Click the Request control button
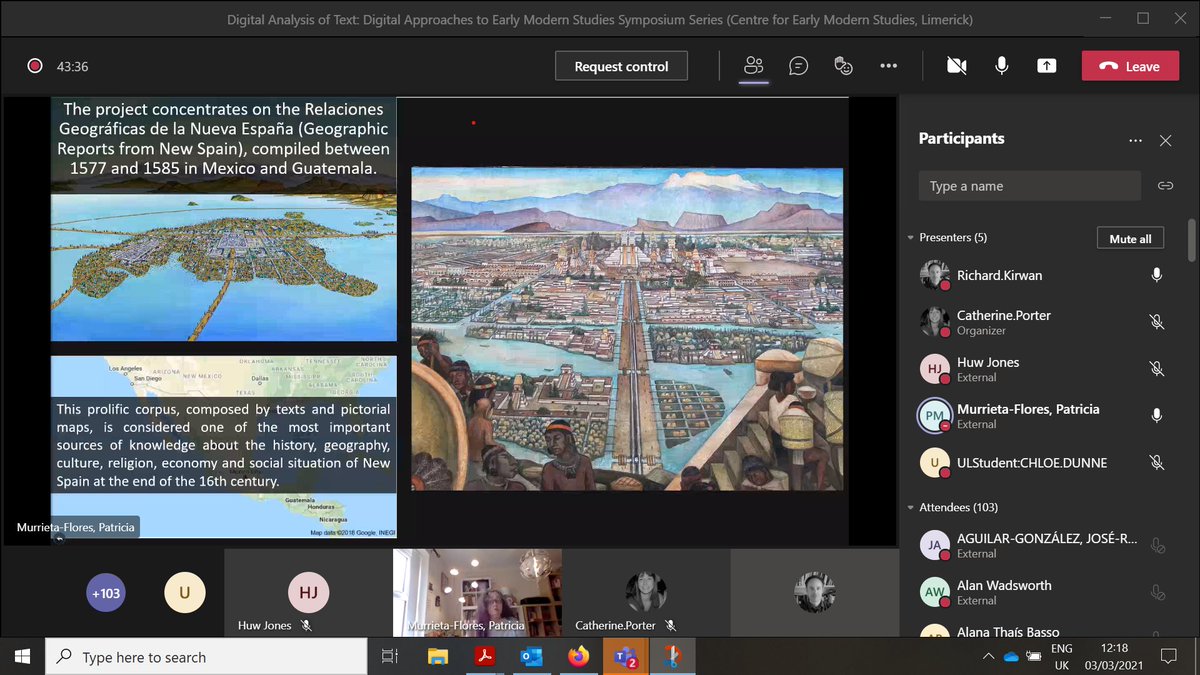 tap(621, 66)
